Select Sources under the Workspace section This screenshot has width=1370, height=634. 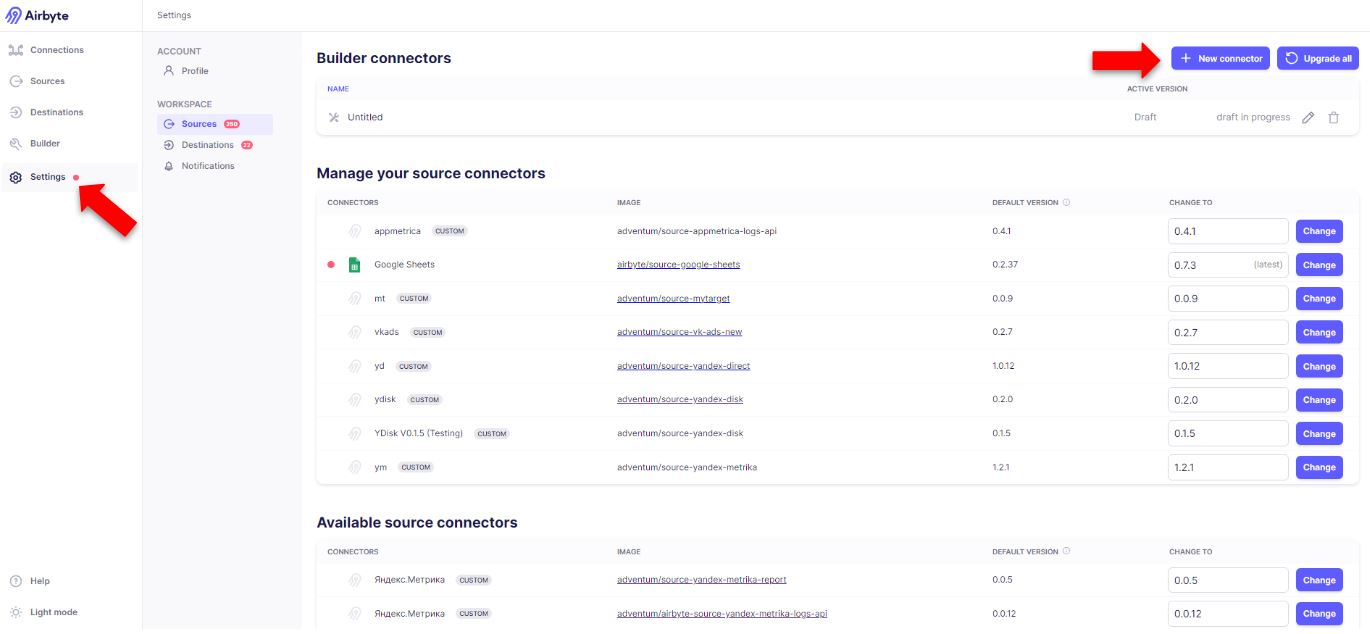coord(214,124)
